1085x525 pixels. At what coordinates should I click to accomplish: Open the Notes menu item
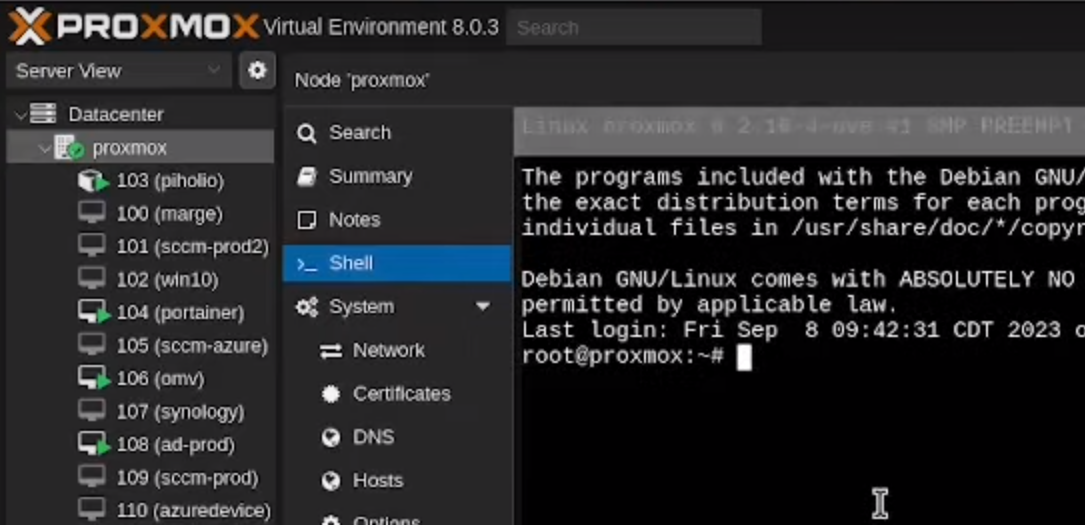397,220
